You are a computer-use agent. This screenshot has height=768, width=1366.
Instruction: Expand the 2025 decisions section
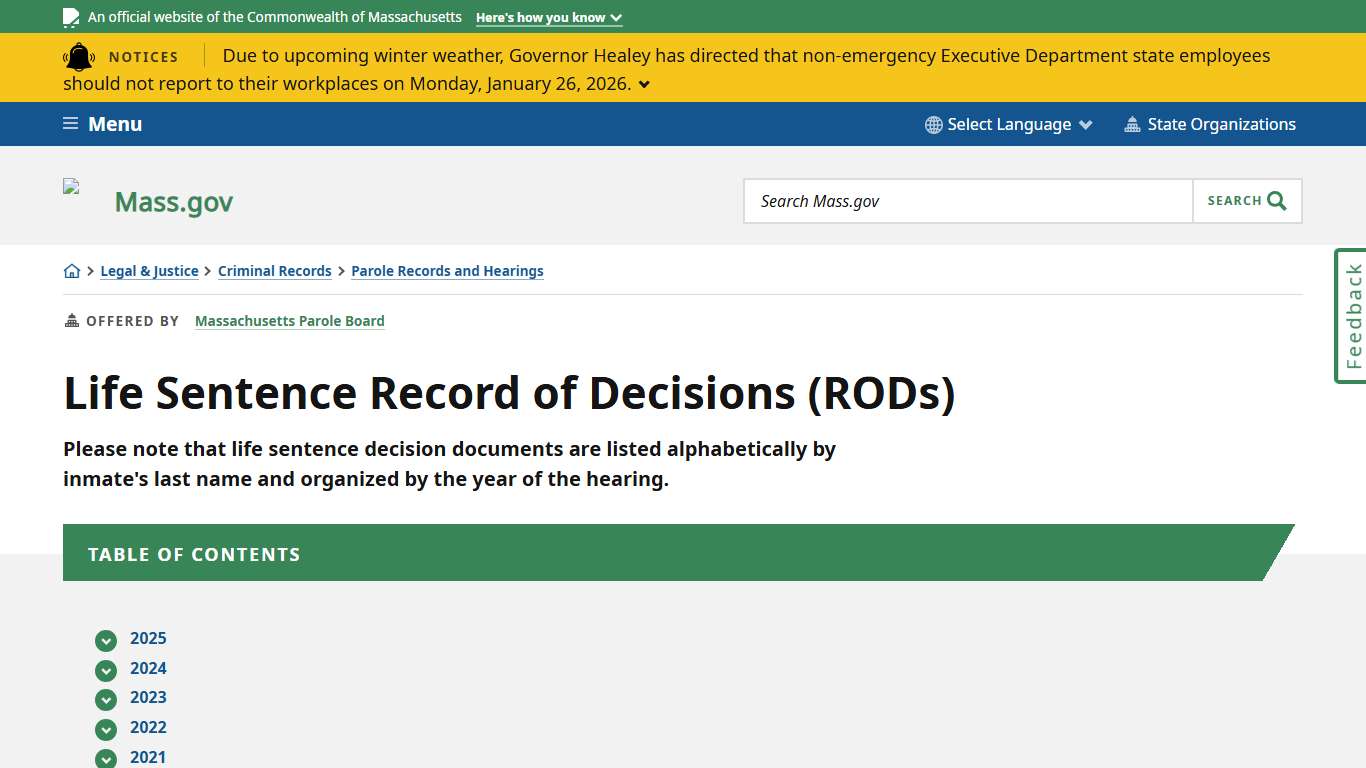[x=106, y=640]
